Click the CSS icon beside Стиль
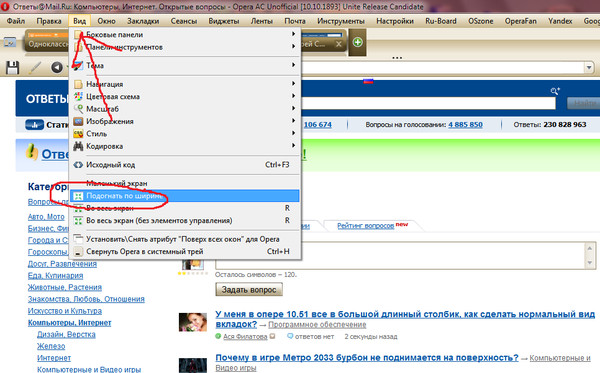 point(78,134)
